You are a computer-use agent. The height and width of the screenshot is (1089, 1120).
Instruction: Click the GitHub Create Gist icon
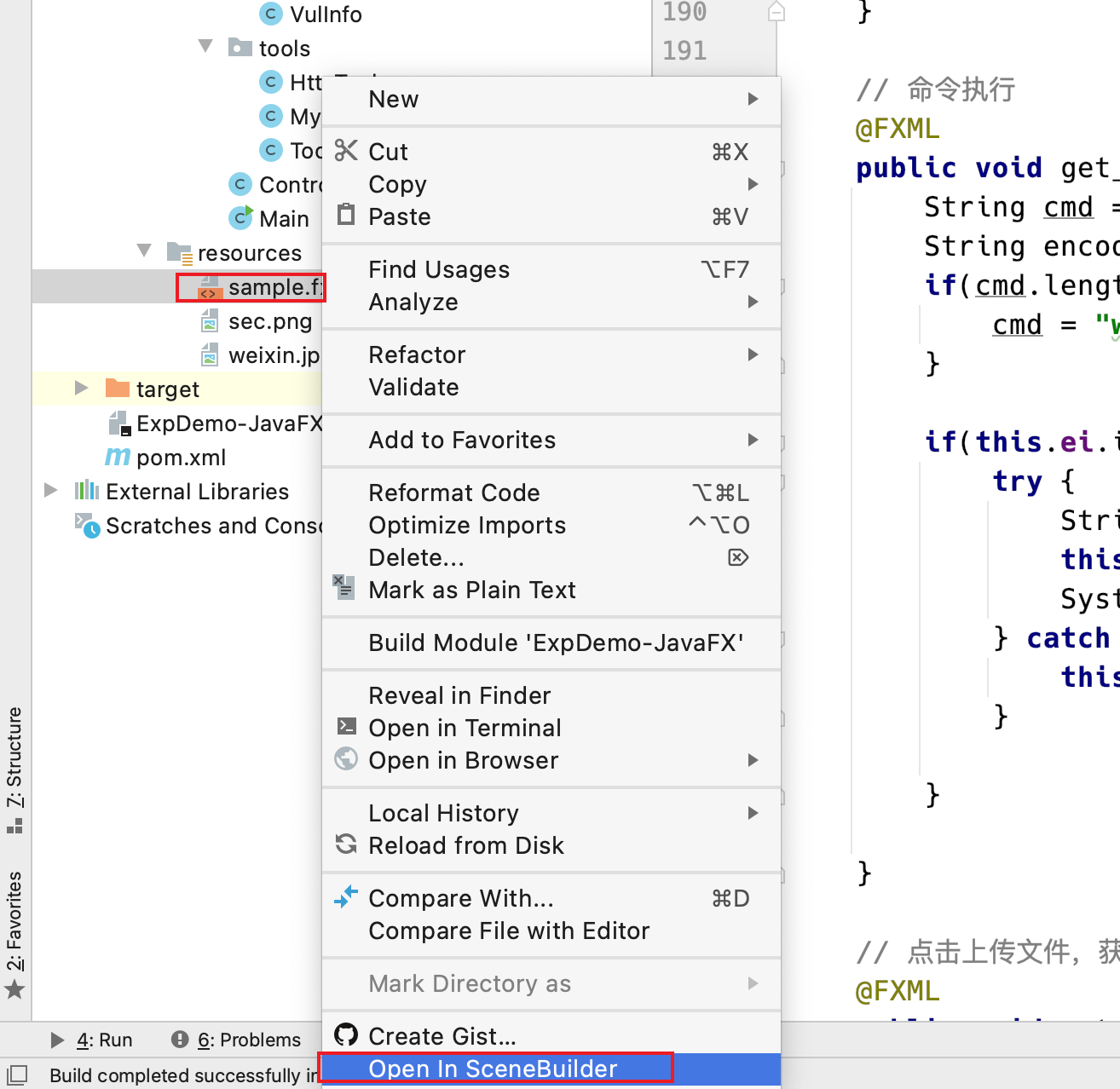[346, 1034]
